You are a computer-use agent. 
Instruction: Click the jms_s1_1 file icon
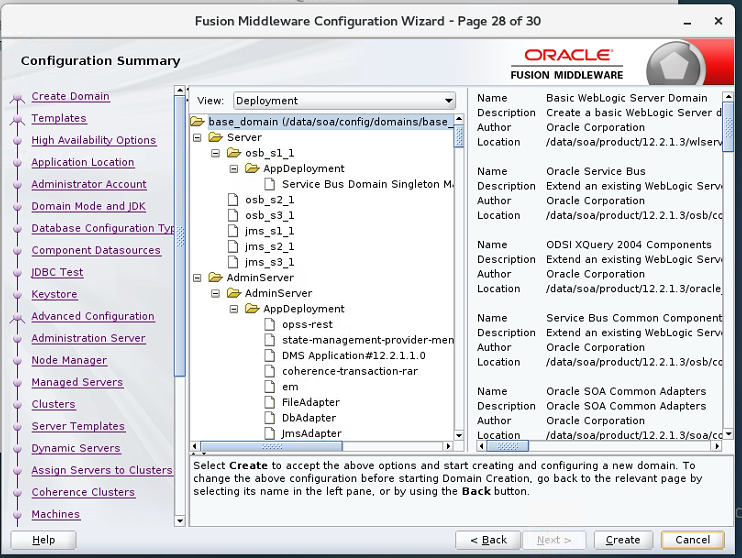[x=233, y=231]
